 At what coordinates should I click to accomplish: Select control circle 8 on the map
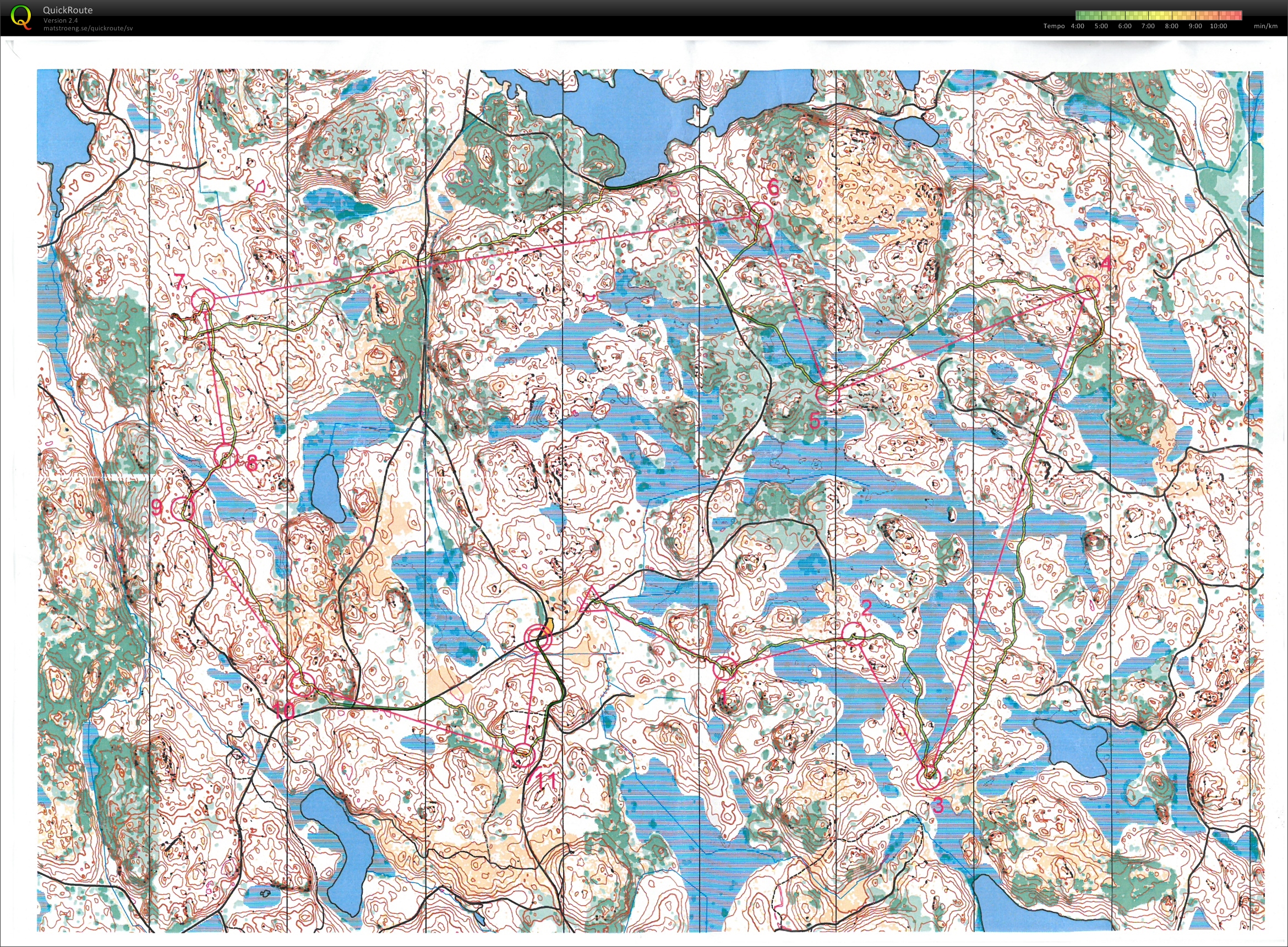coord(226,457)
